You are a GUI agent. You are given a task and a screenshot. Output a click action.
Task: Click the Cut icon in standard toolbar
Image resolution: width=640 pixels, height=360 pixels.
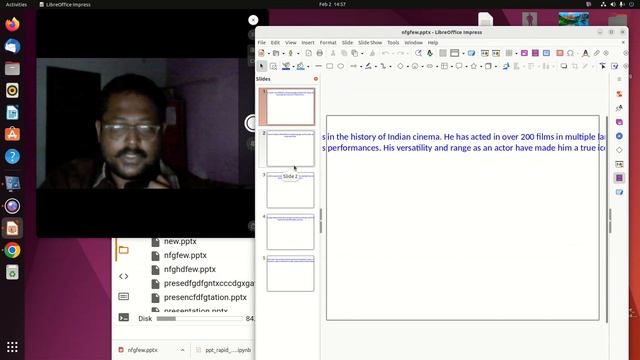click(333, 53)
